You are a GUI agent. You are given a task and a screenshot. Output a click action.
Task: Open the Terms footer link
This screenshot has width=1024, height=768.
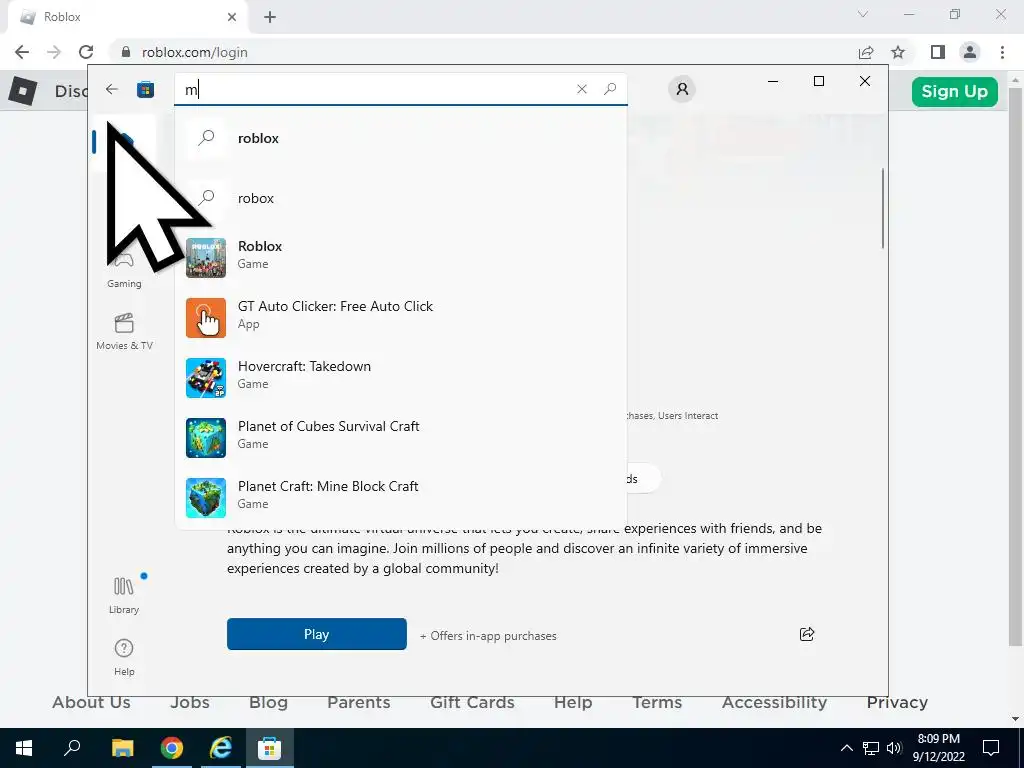pyautogui.click(x=657, y=702)
